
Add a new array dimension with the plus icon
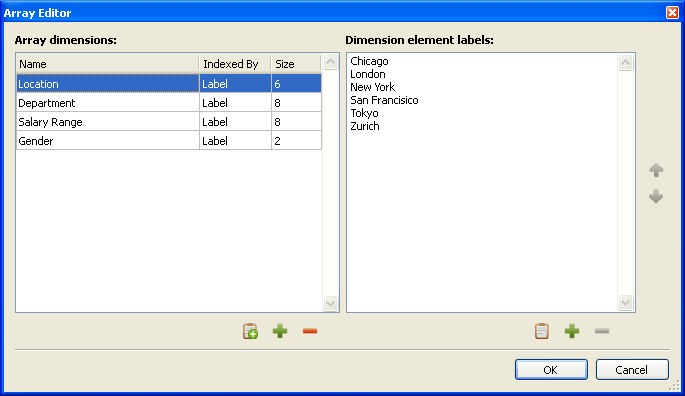click(x=280, y=331)
